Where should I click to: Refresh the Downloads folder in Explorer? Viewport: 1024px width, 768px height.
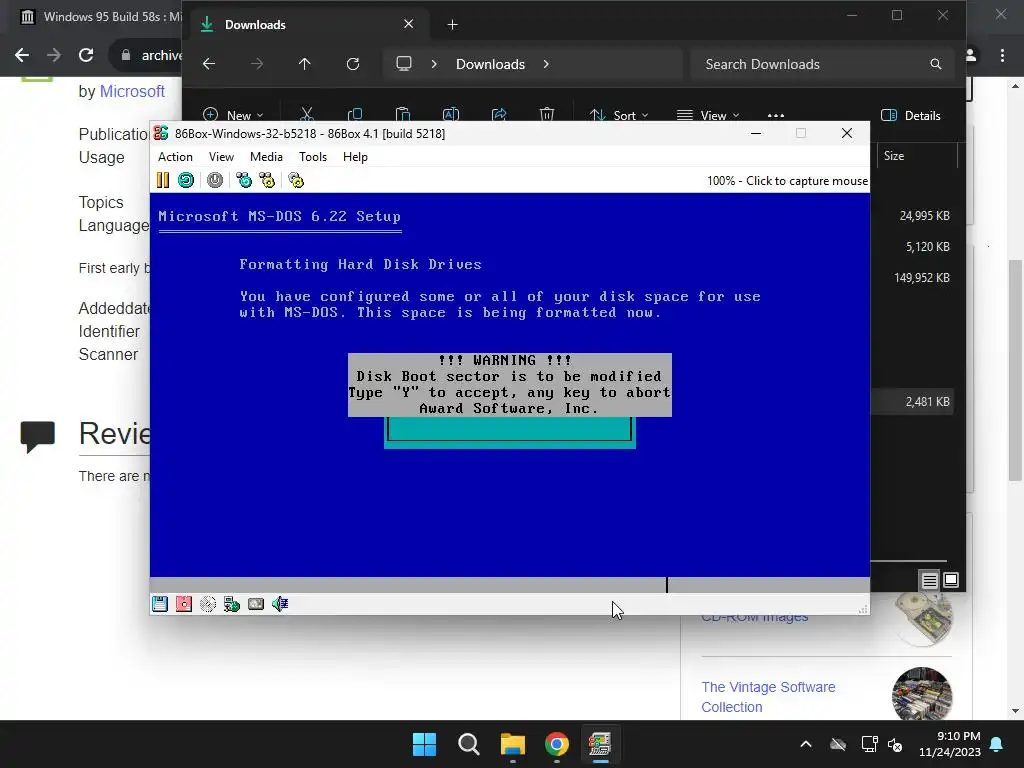point(353,64)
